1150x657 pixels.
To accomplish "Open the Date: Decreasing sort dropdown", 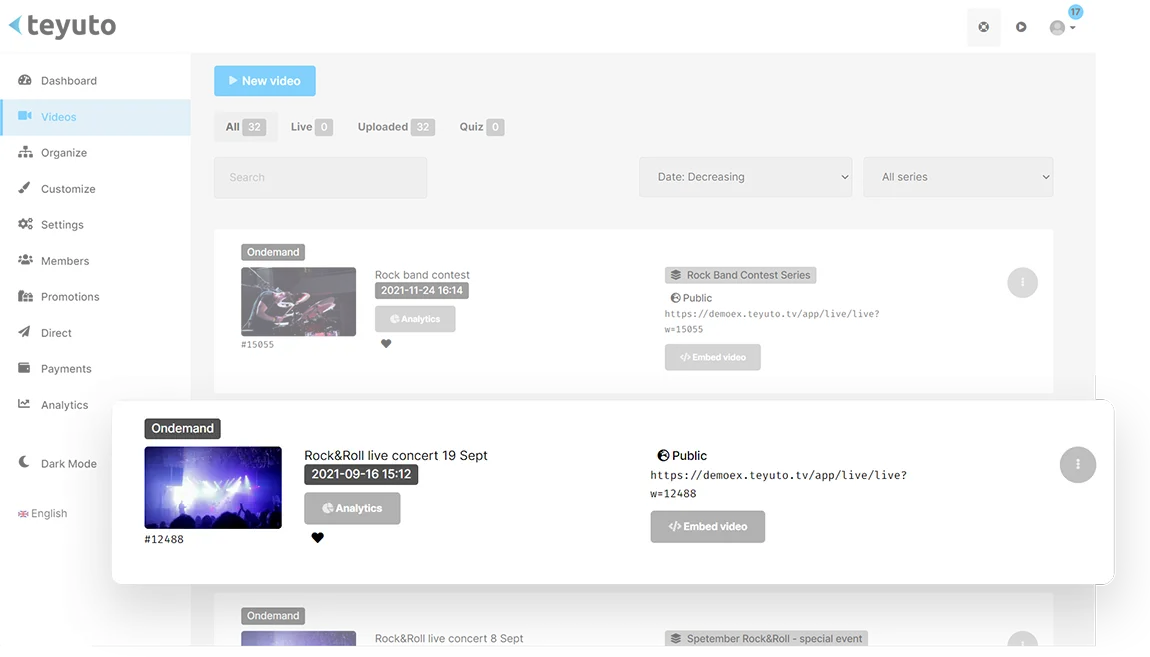I will pos(745,176).
